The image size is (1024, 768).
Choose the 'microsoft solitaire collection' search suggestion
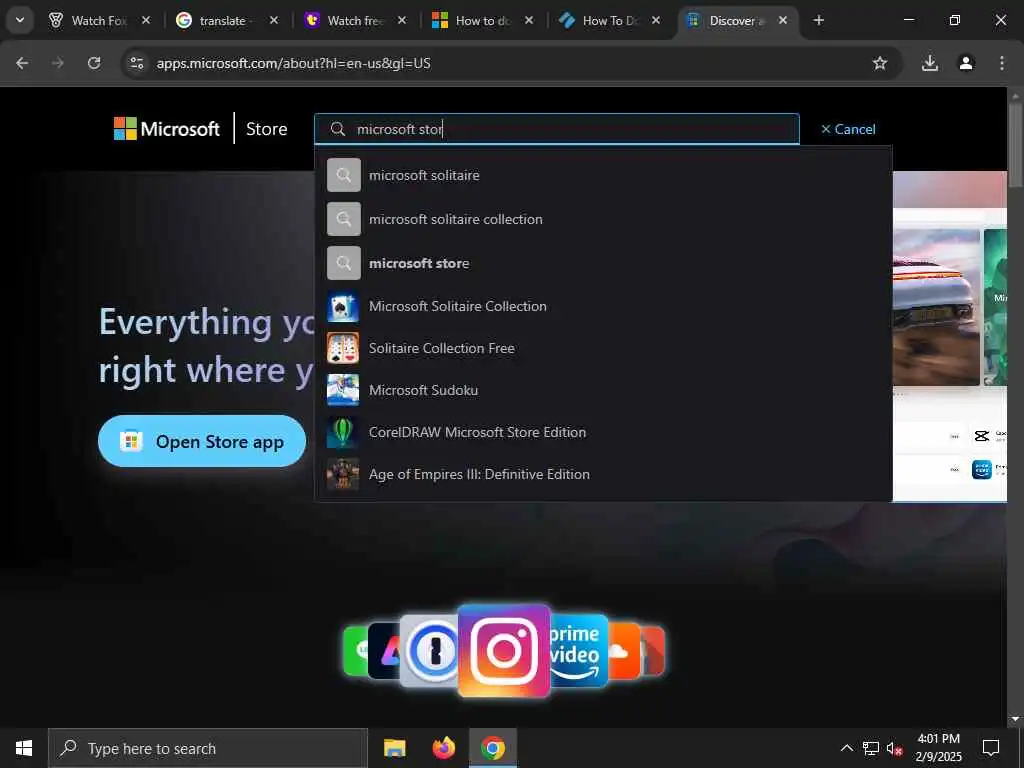point(603,219)
